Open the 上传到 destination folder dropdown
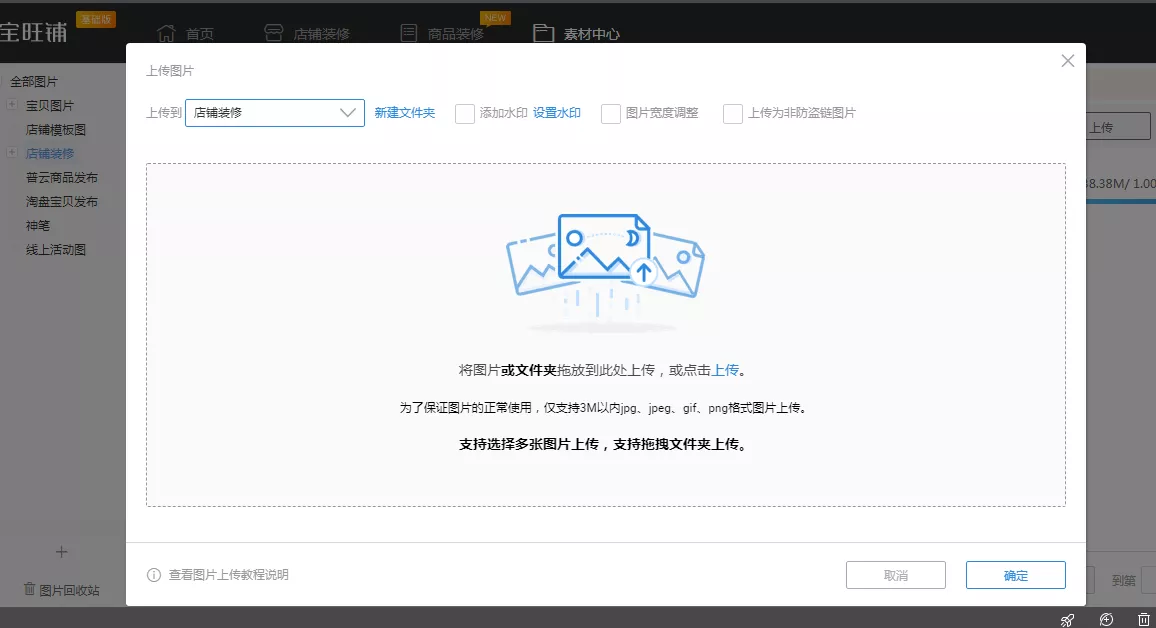This screenshot has height=628, width=1156. pyautogui.click(x=347, y=113)
